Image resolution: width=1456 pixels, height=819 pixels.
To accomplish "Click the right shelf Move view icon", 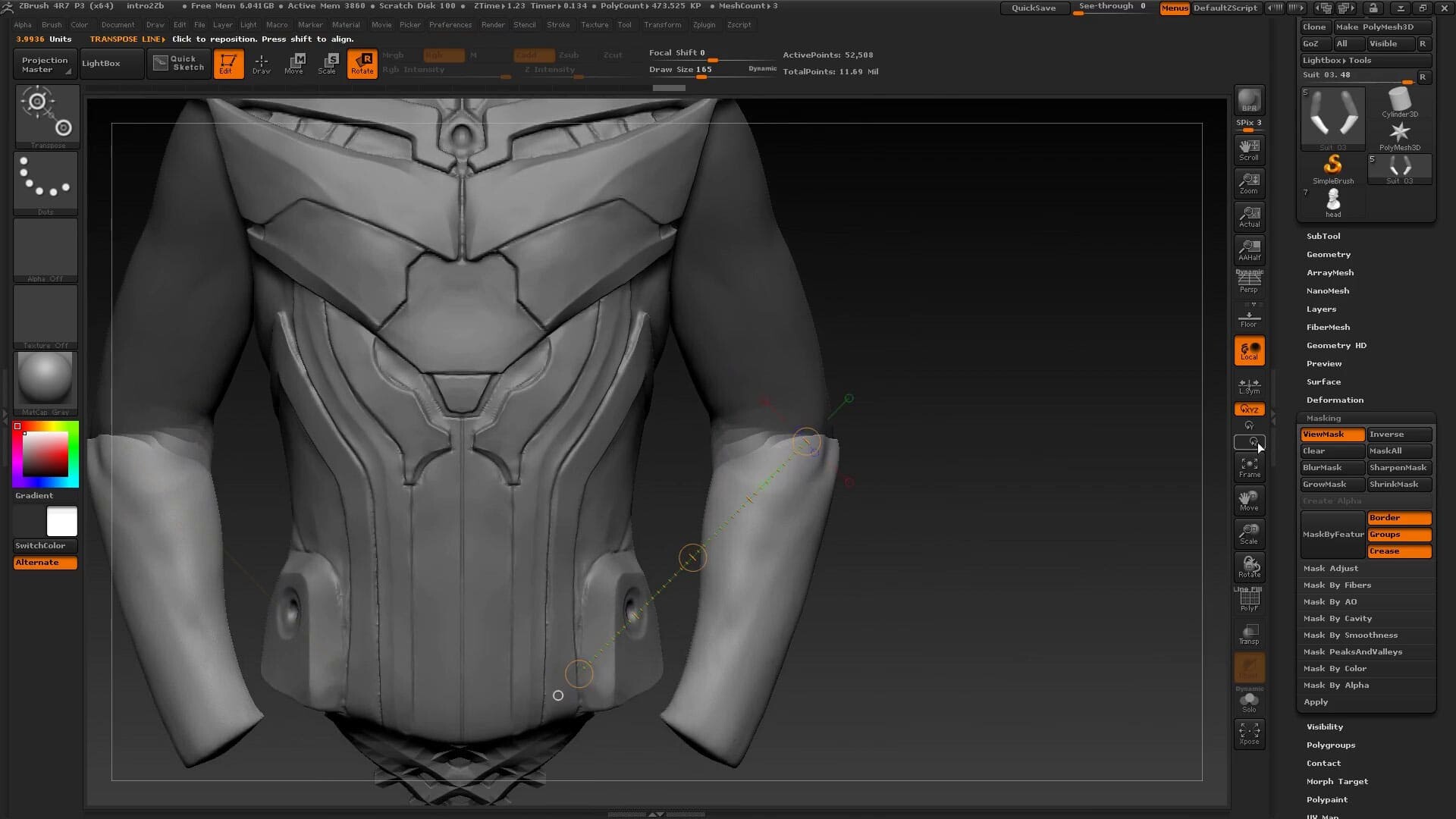I will [1249, 500].
